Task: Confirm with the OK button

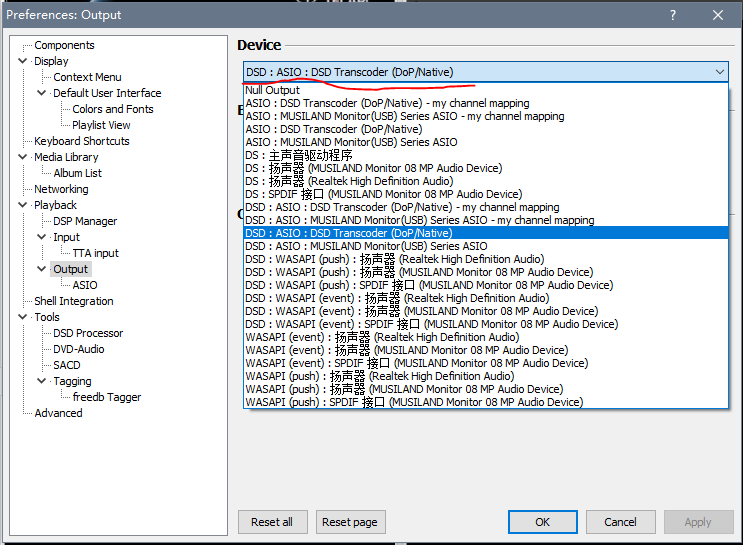Action: (543, 522)
